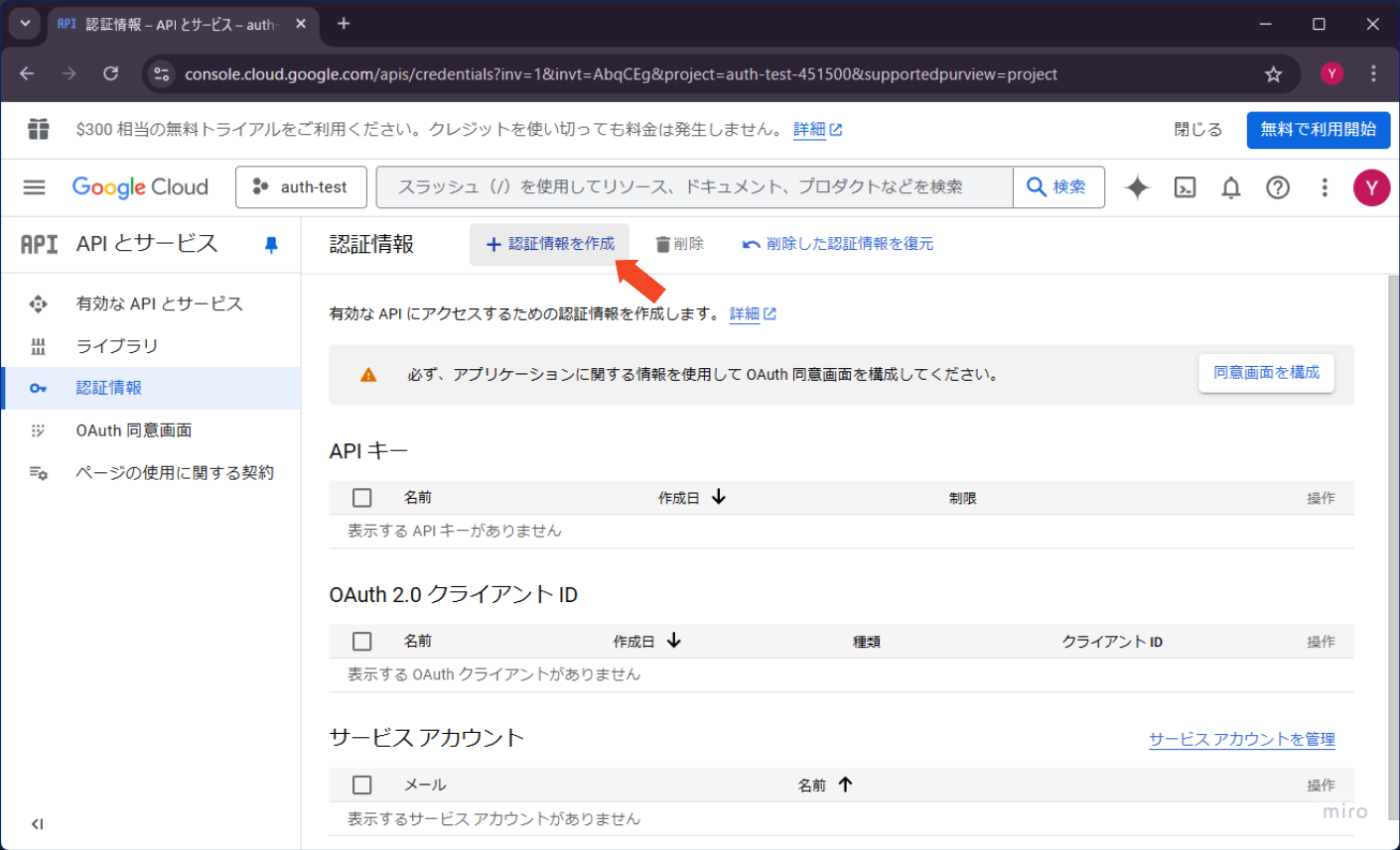Open Chrome profile avatar in toolbar

[x=1331, y=73]
